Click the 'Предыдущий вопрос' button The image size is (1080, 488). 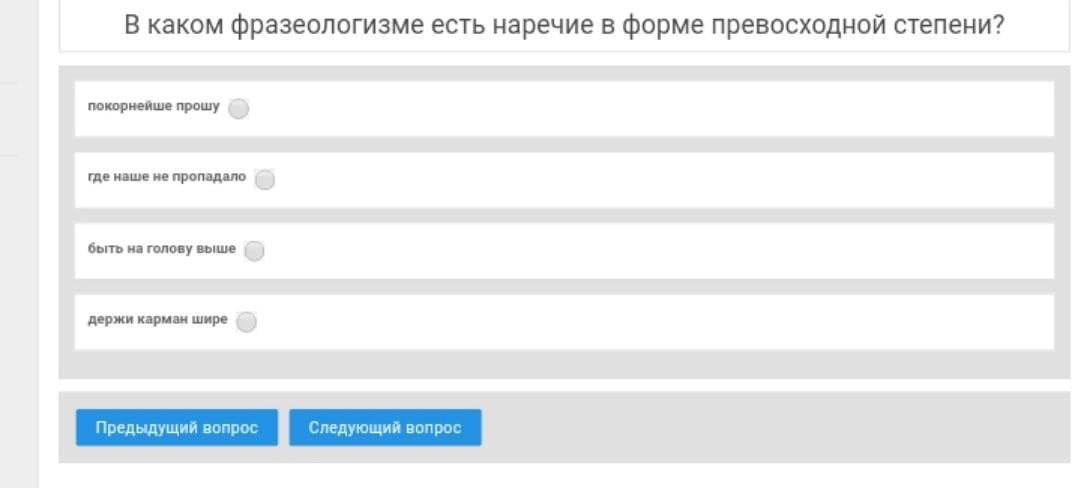(177, 428)
